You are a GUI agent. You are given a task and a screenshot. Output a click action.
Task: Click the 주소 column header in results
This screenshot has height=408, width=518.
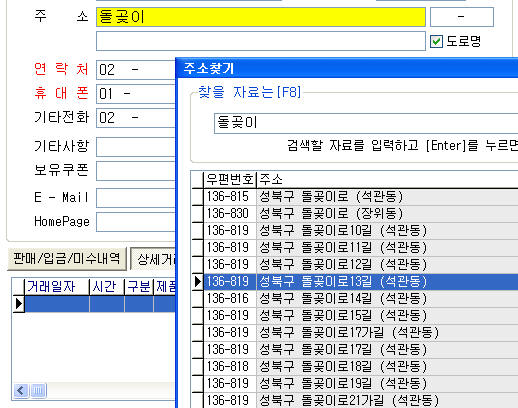(387, 180)
